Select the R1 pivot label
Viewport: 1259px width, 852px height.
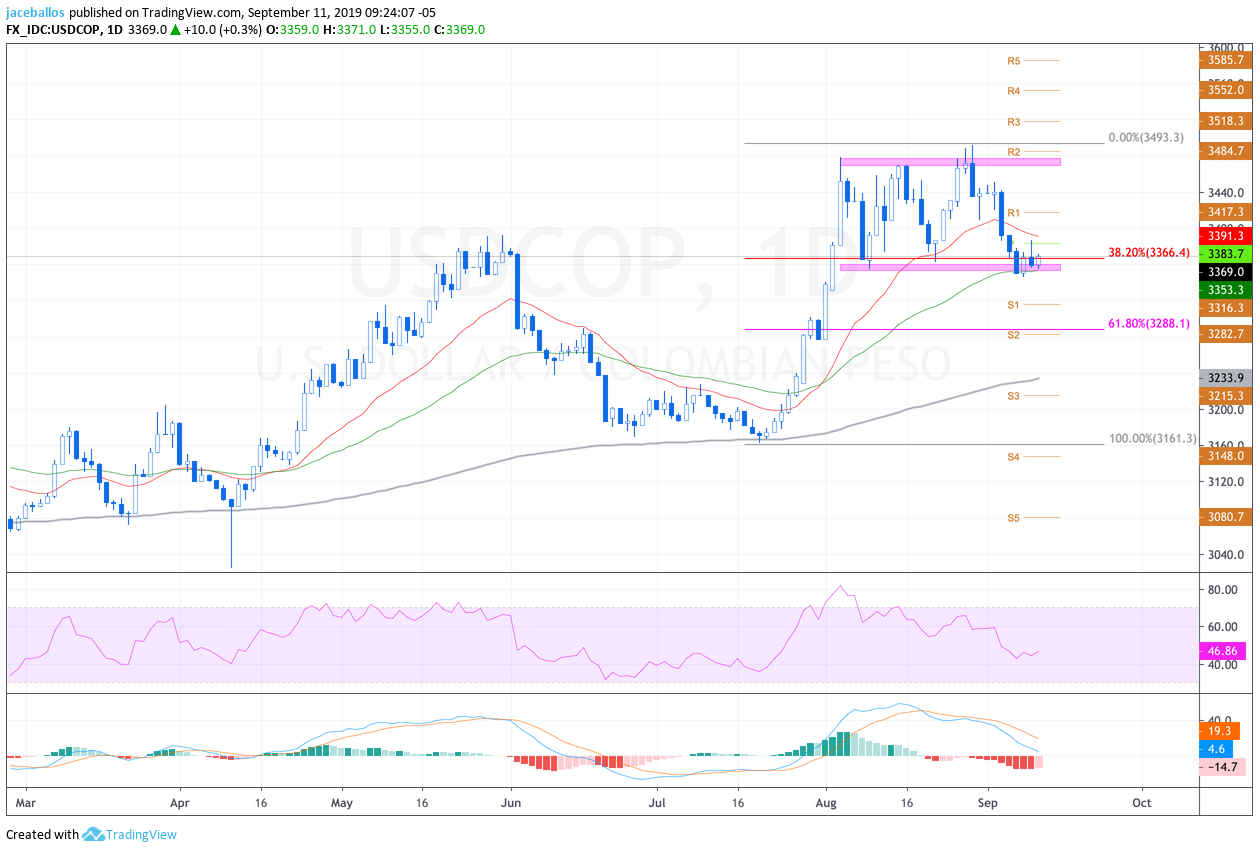(x=1014, y=213)
